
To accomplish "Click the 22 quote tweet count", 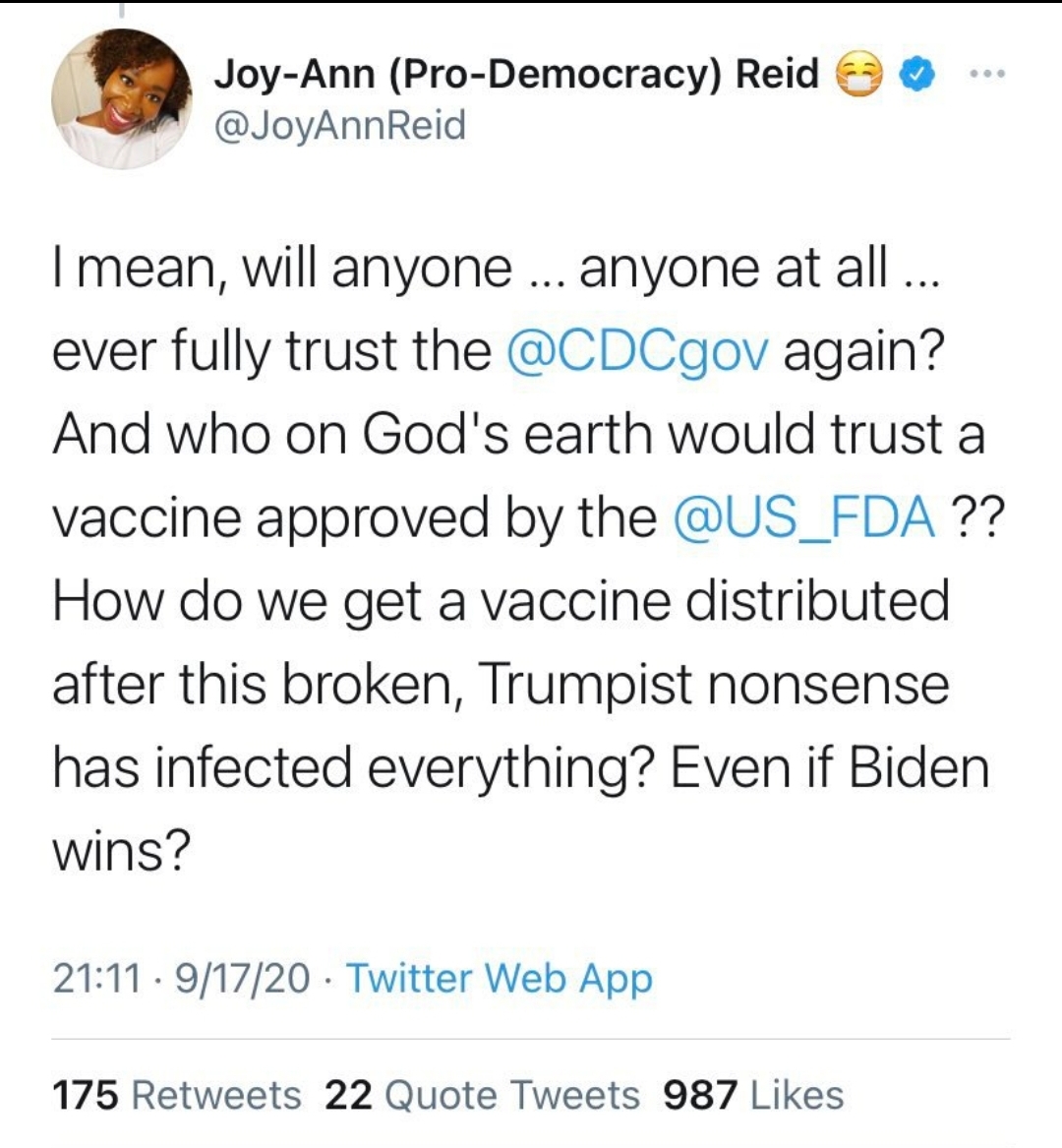I will pyautogui.click(x=348, y=1095).
